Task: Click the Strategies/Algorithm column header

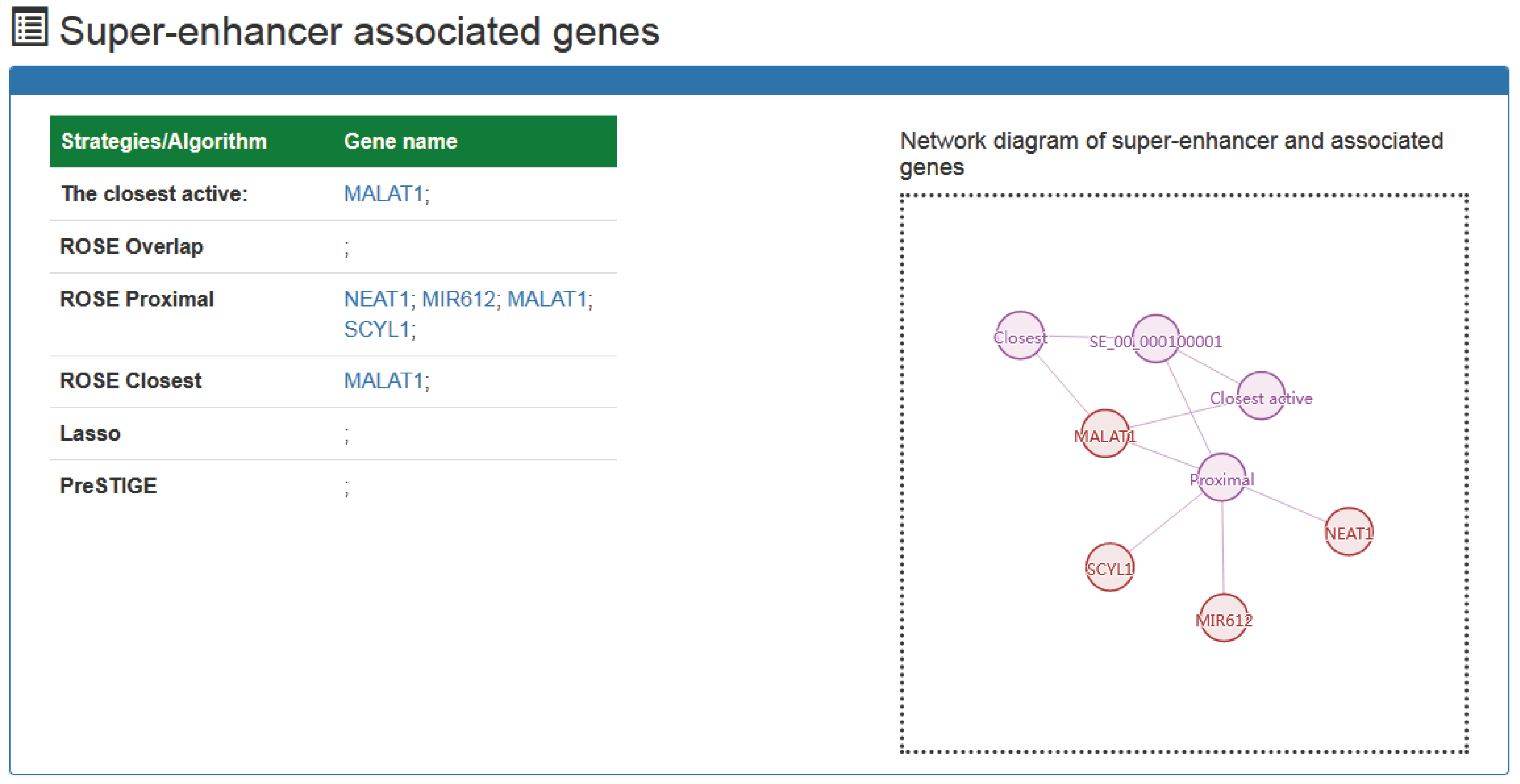Action: (164, 141)
